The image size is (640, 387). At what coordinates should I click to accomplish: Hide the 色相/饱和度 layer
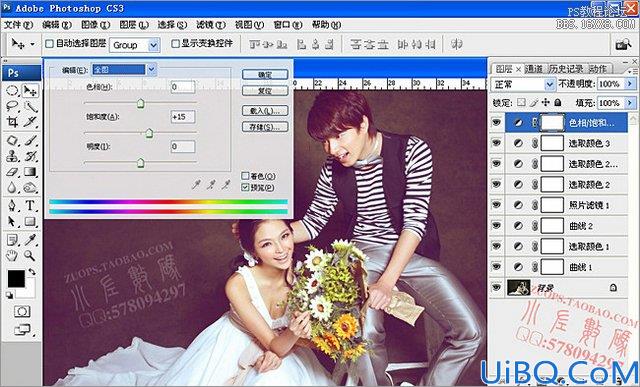tap(496, 122)
